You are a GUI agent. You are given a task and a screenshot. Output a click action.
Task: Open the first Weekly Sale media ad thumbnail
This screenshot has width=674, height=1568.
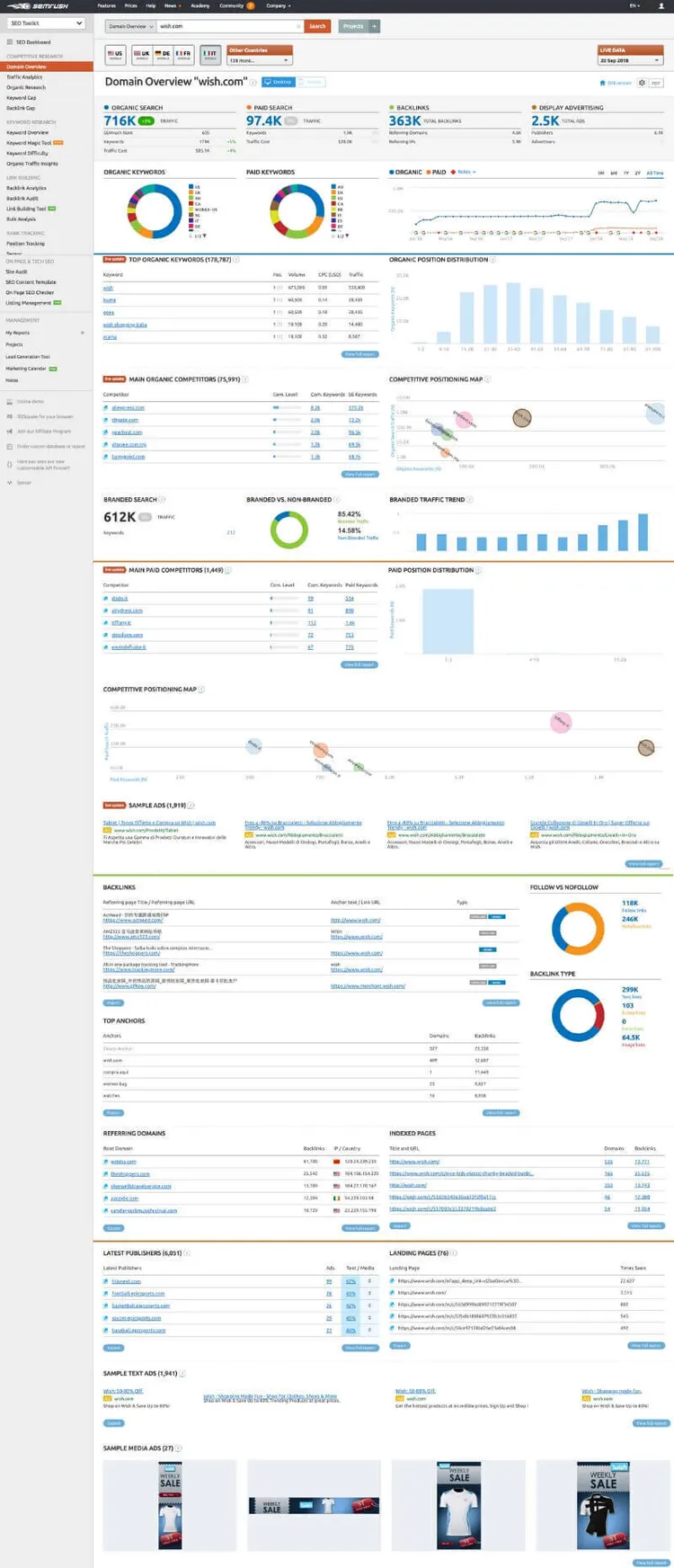(170, 1504)
